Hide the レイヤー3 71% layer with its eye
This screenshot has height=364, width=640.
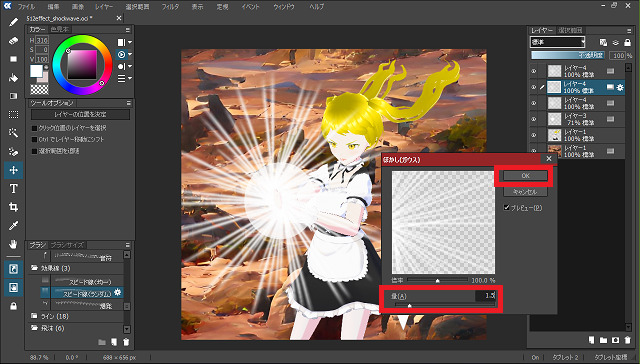click(x=533, y=119)
